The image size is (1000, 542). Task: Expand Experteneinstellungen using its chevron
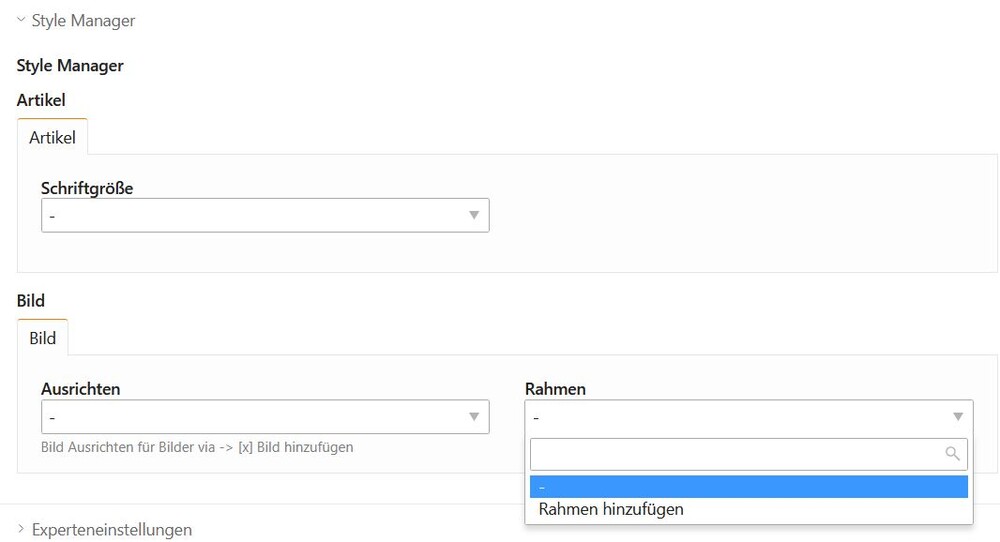[21, 528]
